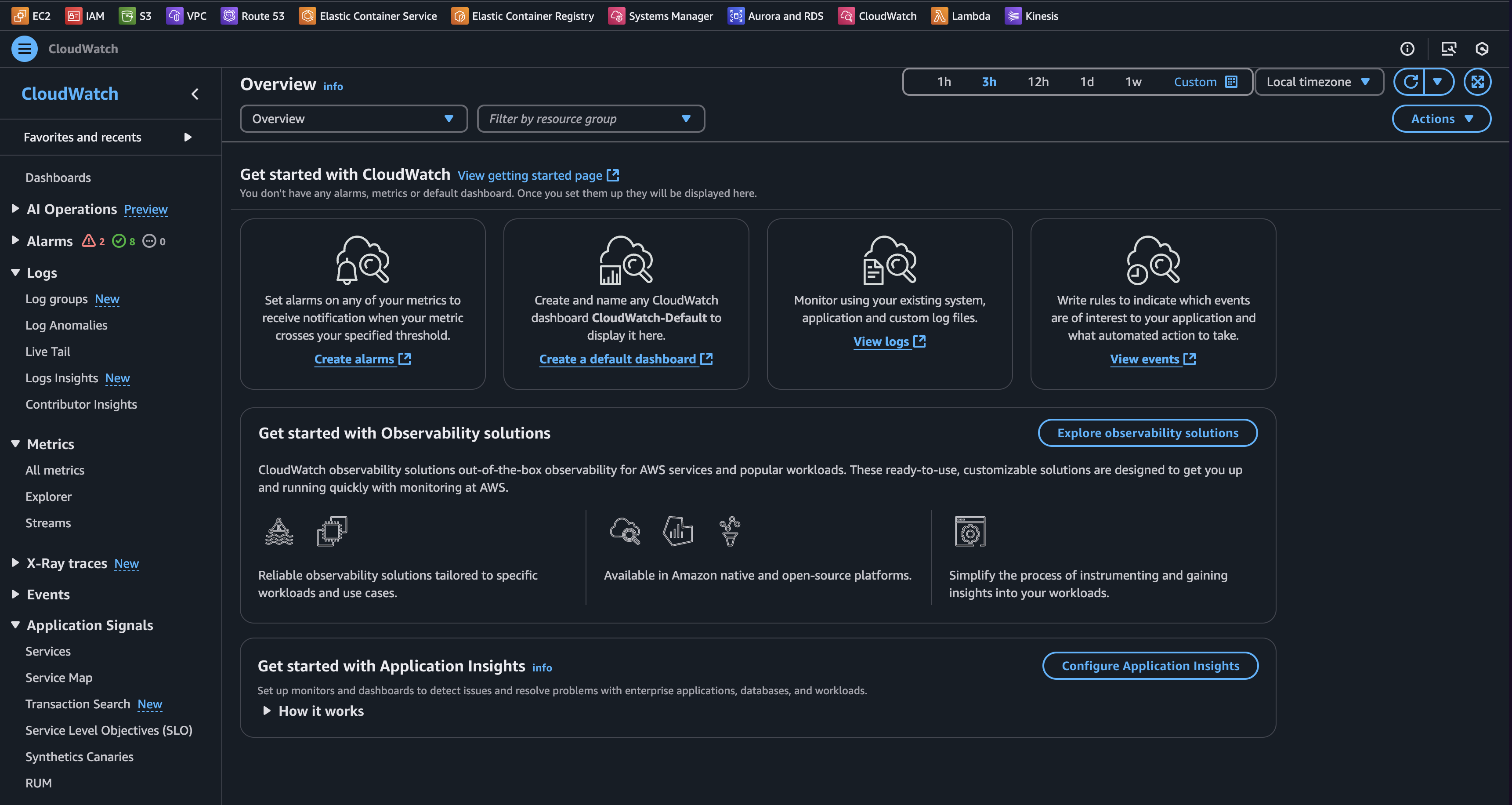Select Log groups in the Logs section
The width and height of the screenshot is (1512, 805).
point(57,299)
